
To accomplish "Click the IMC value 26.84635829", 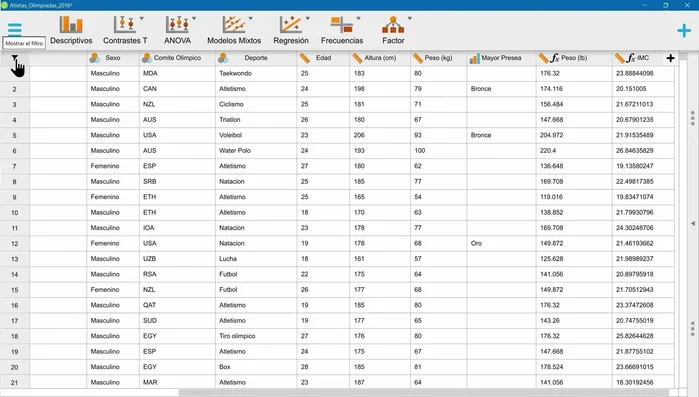I will 643,151.
